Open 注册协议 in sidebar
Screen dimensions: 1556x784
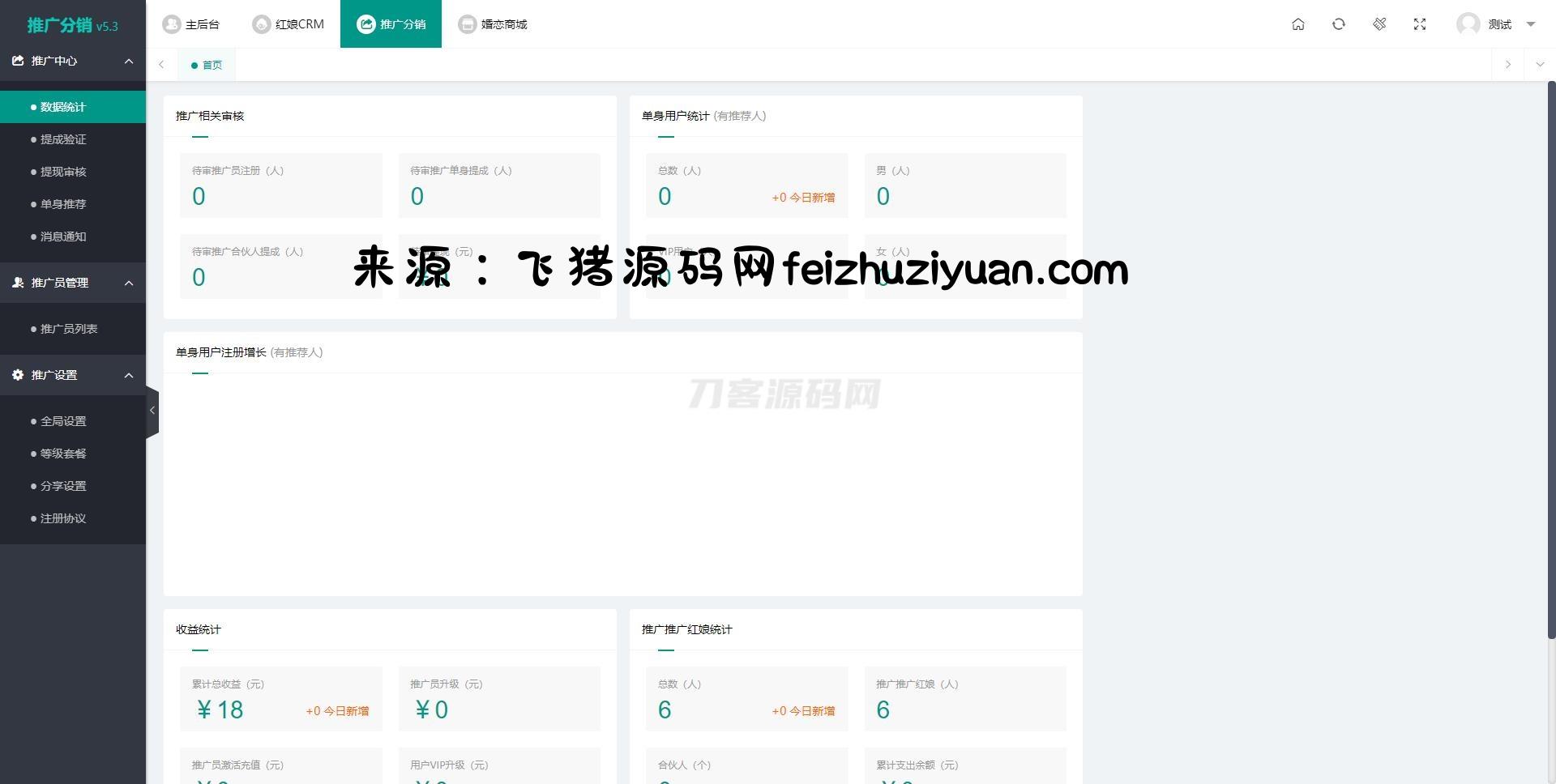pyautogui.click(x=73, y=518)
